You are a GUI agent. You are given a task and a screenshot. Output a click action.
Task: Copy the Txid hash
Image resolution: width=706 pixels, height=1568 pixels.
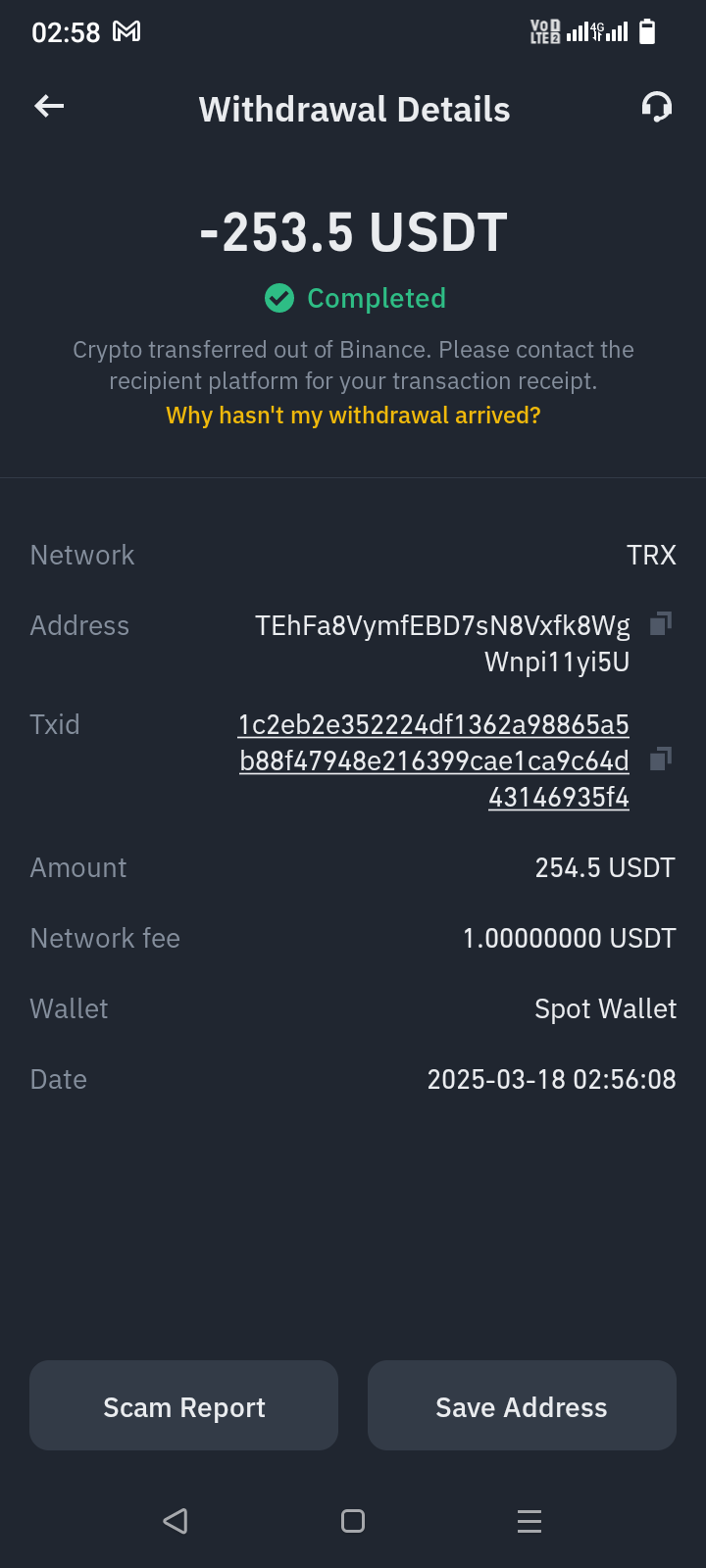pos(661,759)
